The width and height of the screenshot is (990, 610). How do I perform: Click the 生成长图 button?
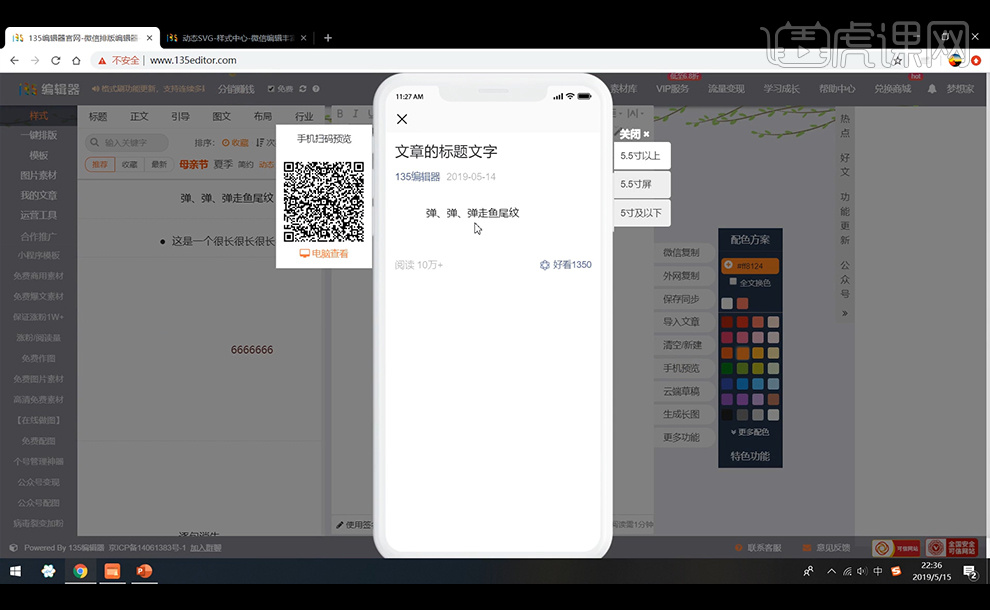click(681, 414)
